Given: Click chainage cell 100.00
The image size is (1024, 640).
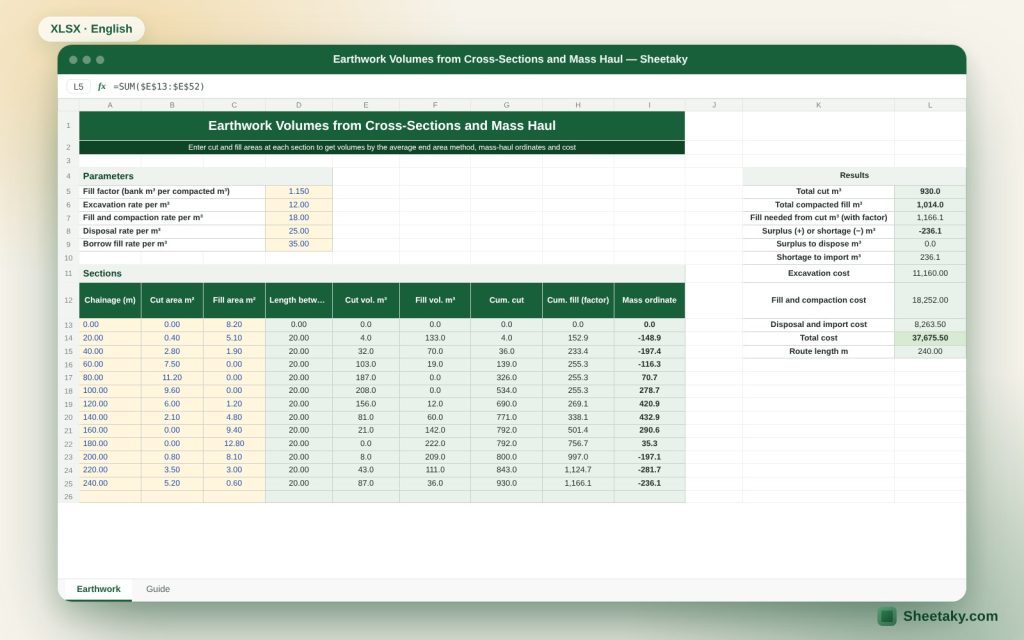Looking at the screenshot, I should [x=110, y=391].
